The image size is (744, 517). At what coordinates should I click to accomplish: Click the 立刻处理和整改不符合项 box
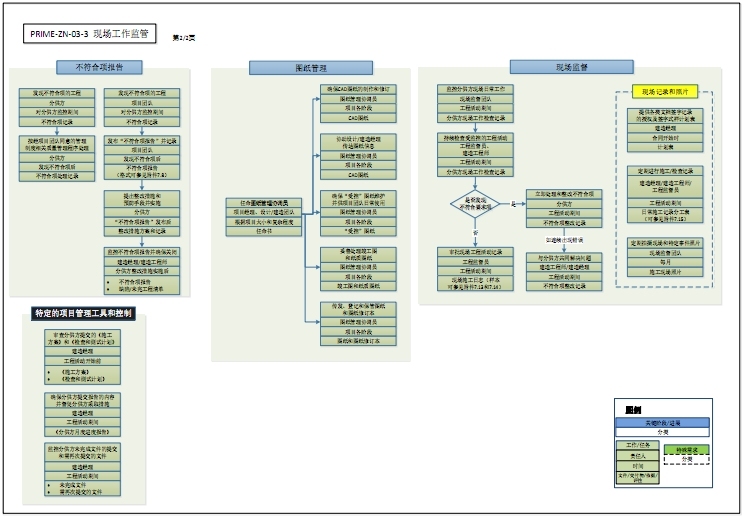565,194
